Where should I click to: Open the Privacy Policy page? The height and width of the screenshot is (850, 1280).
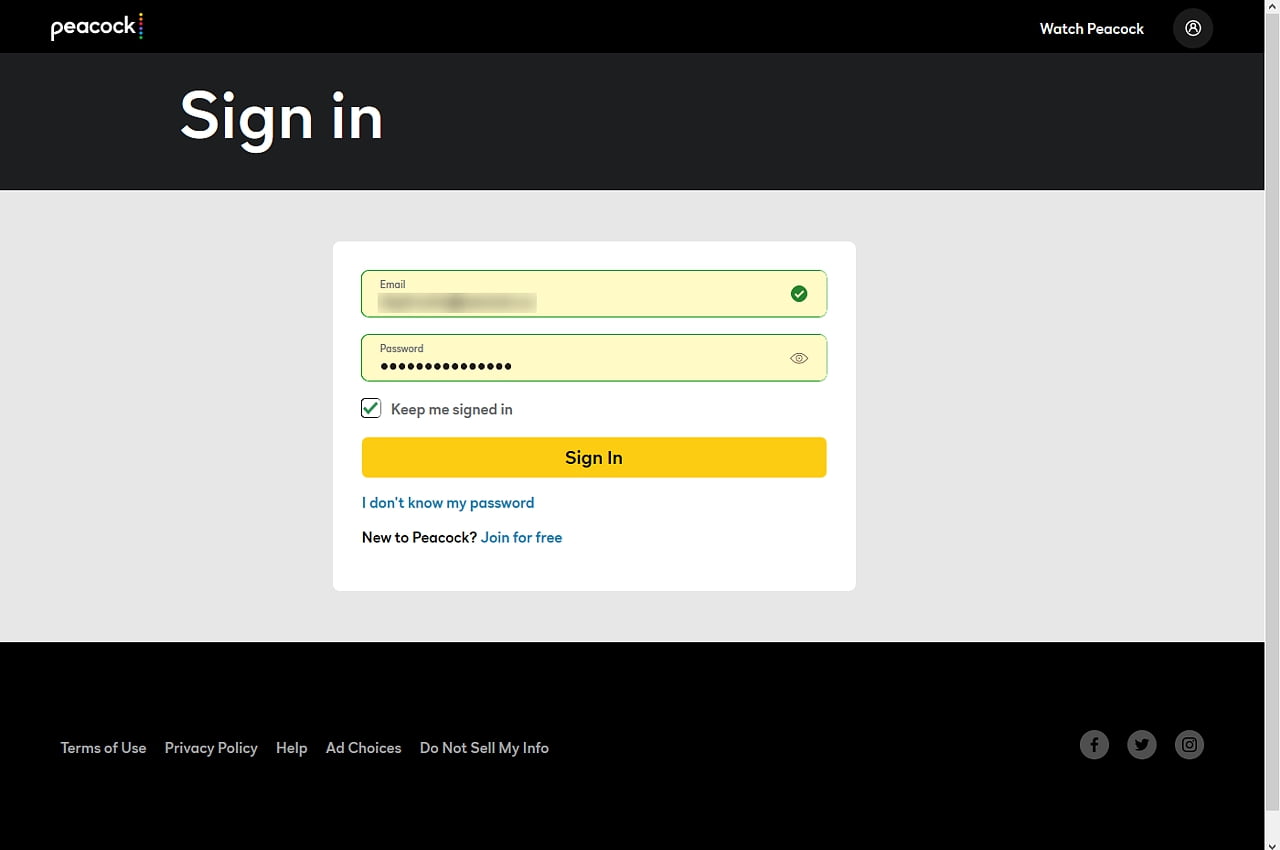point(211,748)
